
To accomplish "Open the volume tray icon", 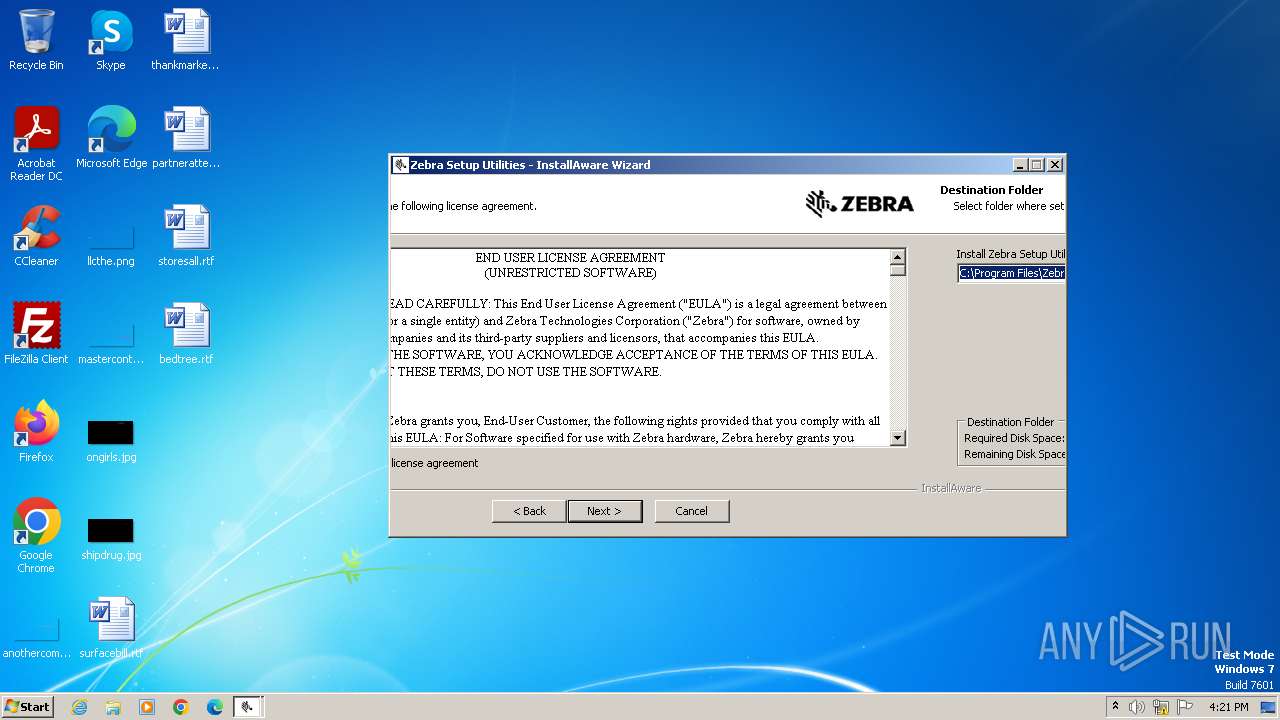I will click(x=1137, y=707).
